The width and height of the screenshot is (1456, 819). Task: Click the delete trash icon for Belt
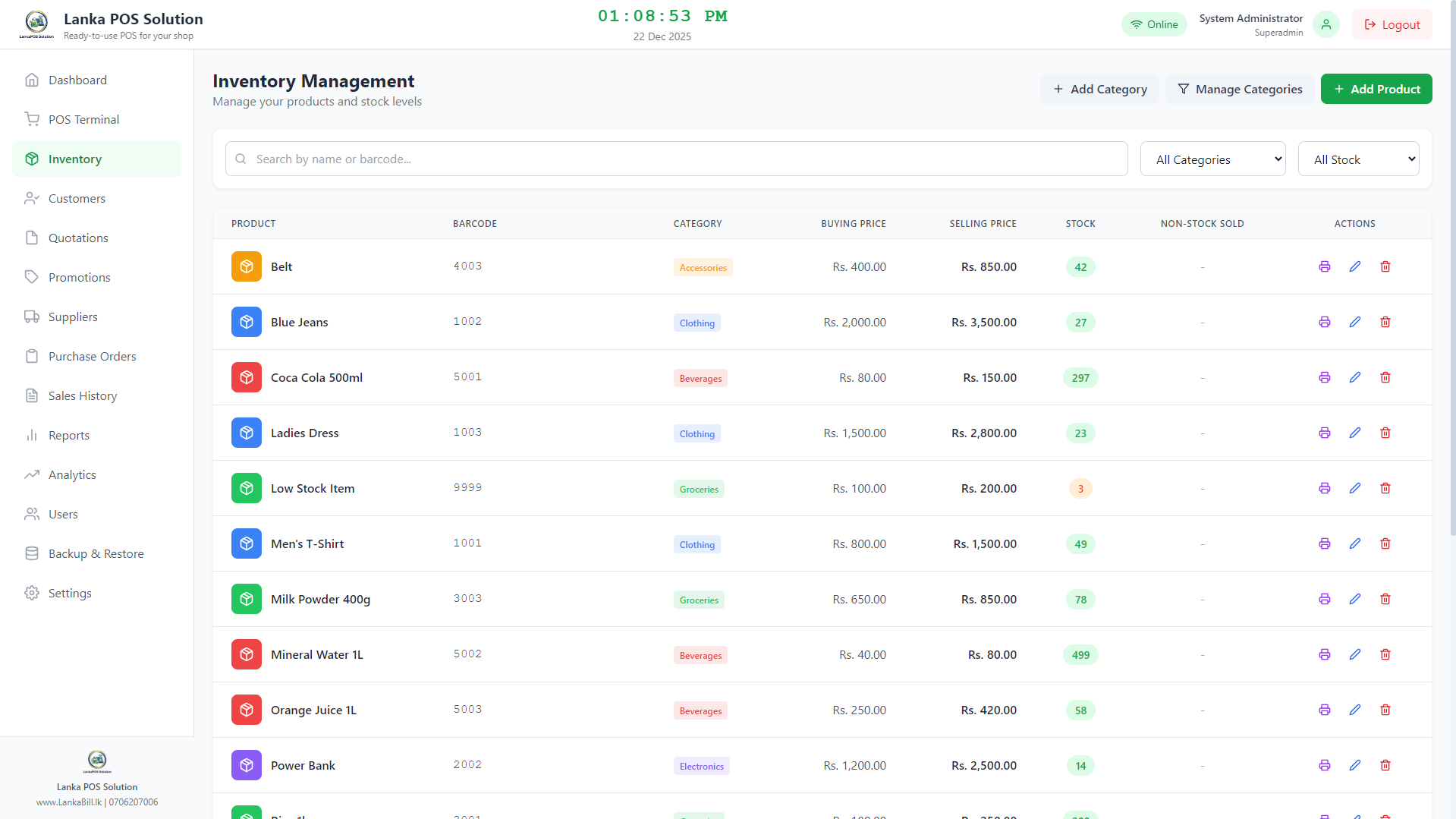click(x=1385, y=266)
